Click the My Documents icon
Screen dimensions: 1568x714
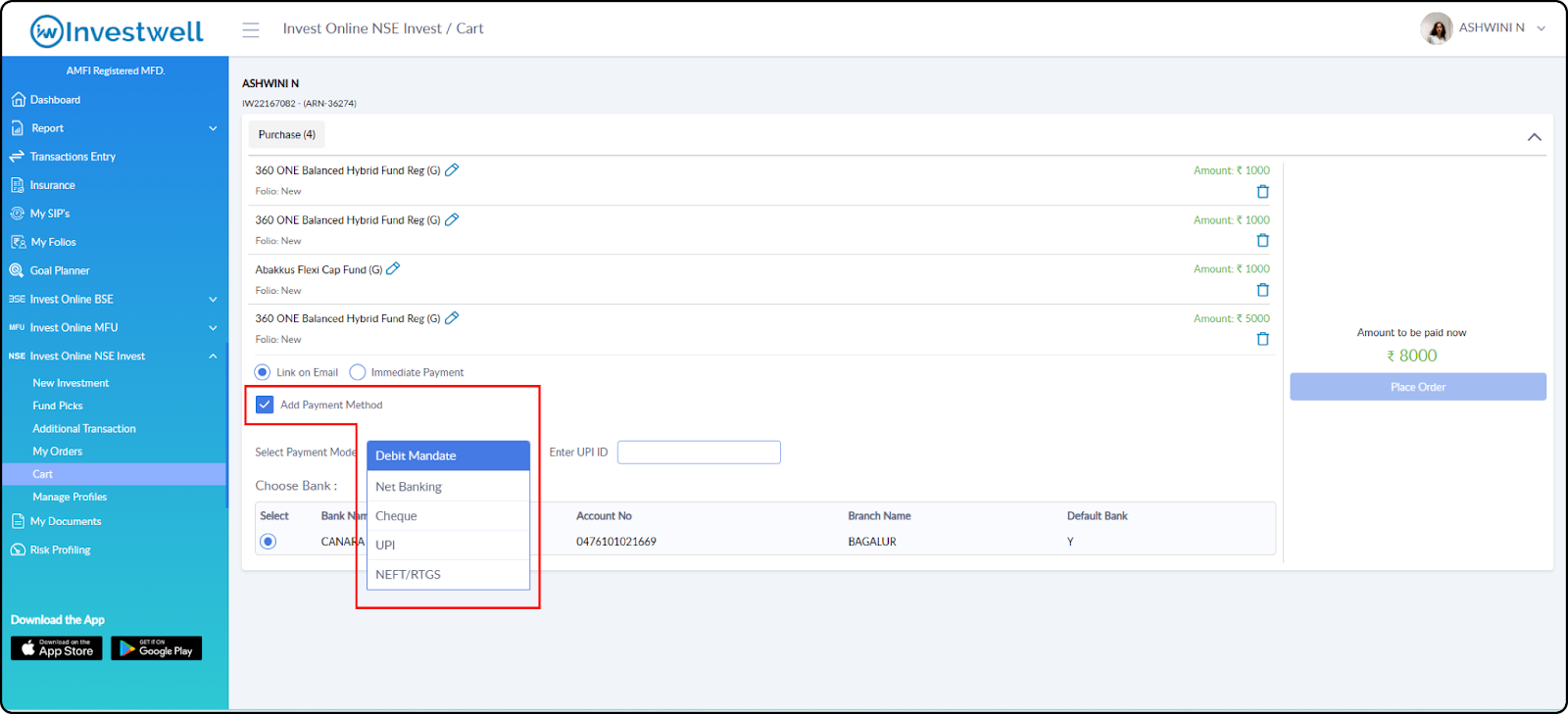click(18, 522)
